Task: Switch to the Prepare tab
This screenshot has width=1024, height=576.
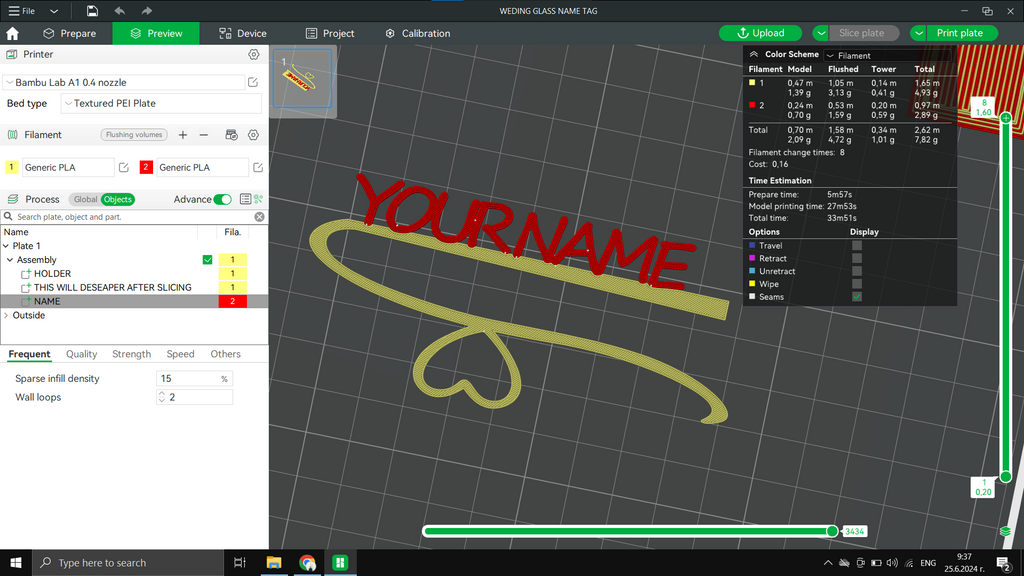Action: coord(69,33)
